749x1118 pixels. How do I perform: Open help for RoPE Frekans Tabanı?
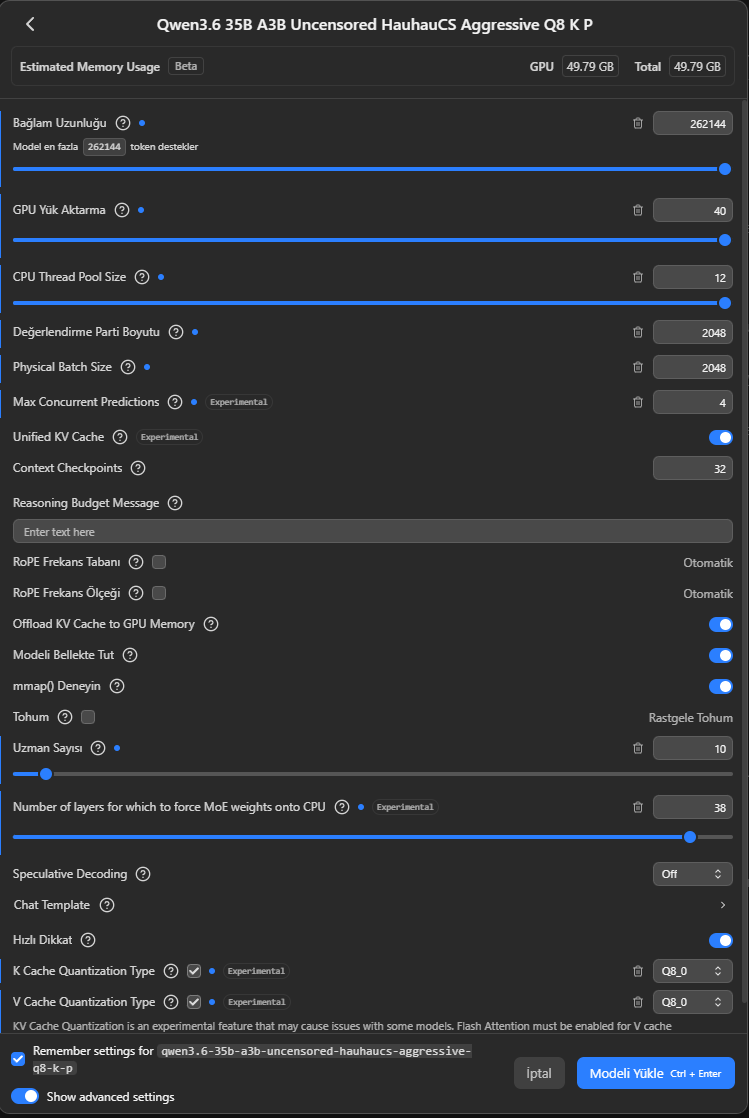(136, 562)
